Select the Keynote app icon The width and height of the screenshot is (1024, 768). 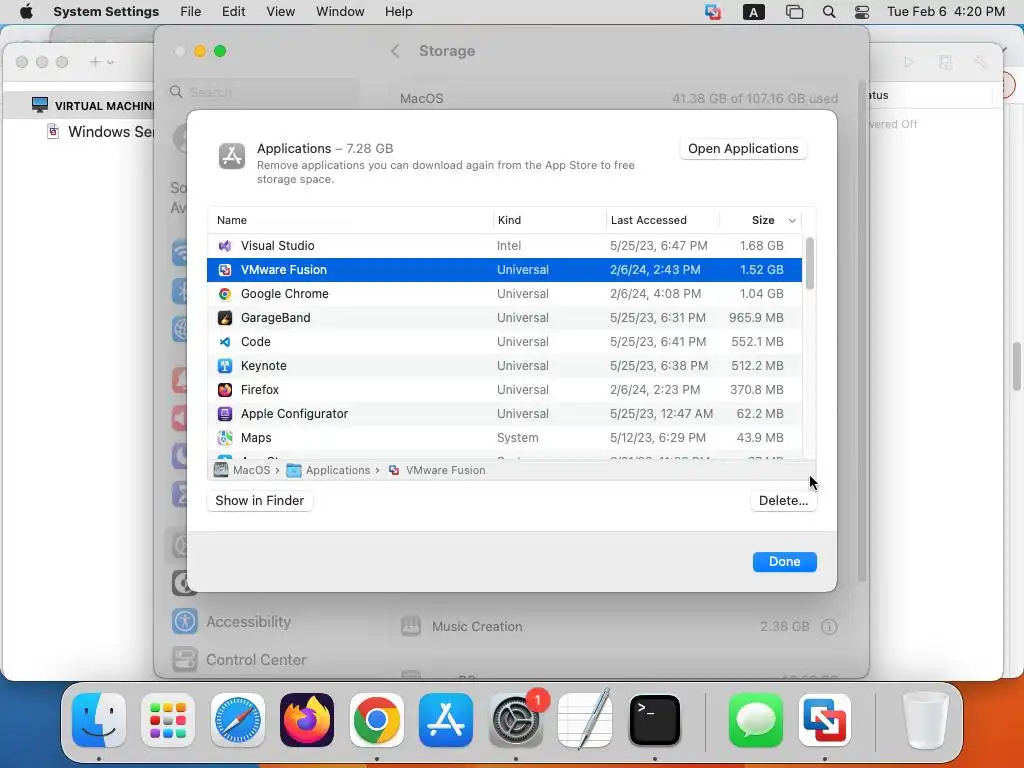tap(225, 366)
